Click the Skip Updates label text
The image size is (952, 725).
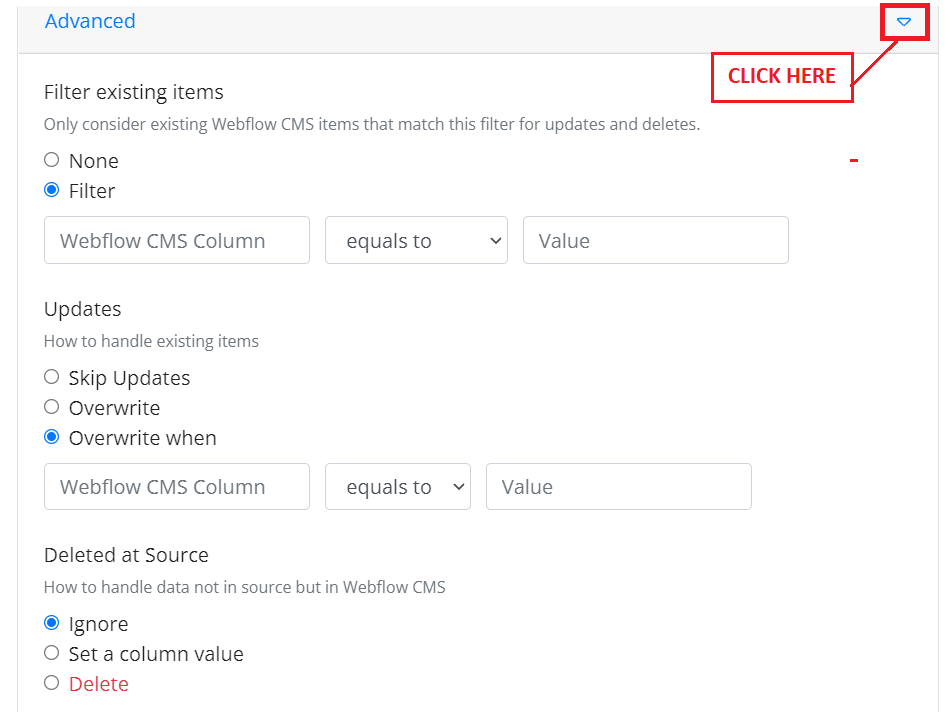pos(129,378)
